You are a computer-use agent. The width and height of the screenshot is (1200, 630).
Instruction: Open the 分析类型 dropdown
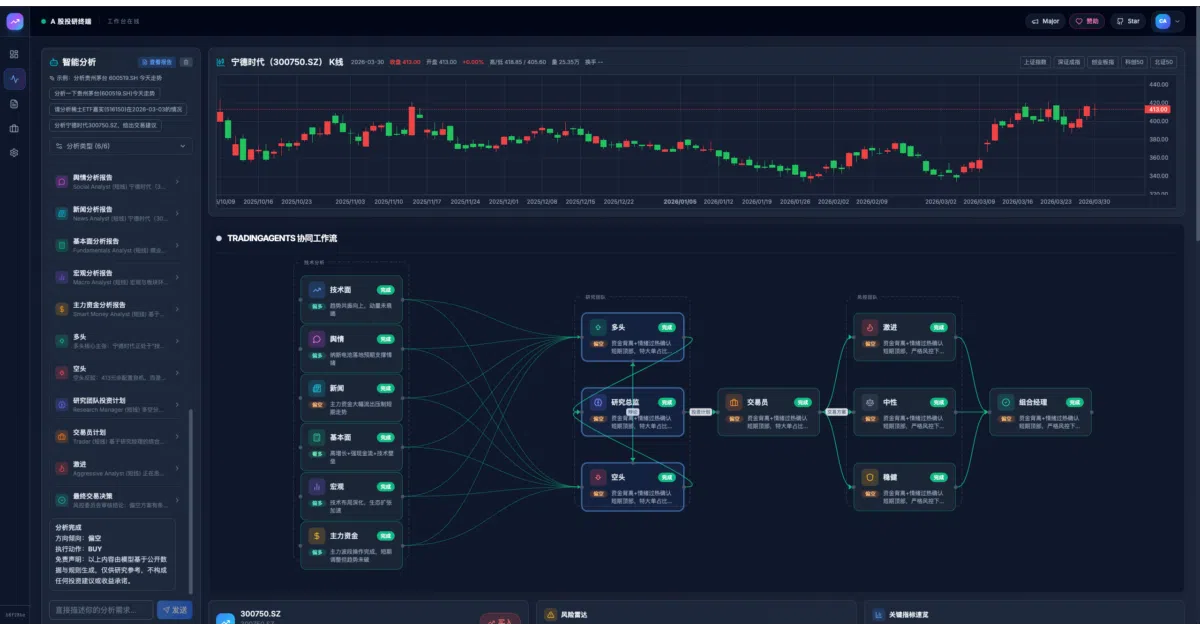(121, 146)
